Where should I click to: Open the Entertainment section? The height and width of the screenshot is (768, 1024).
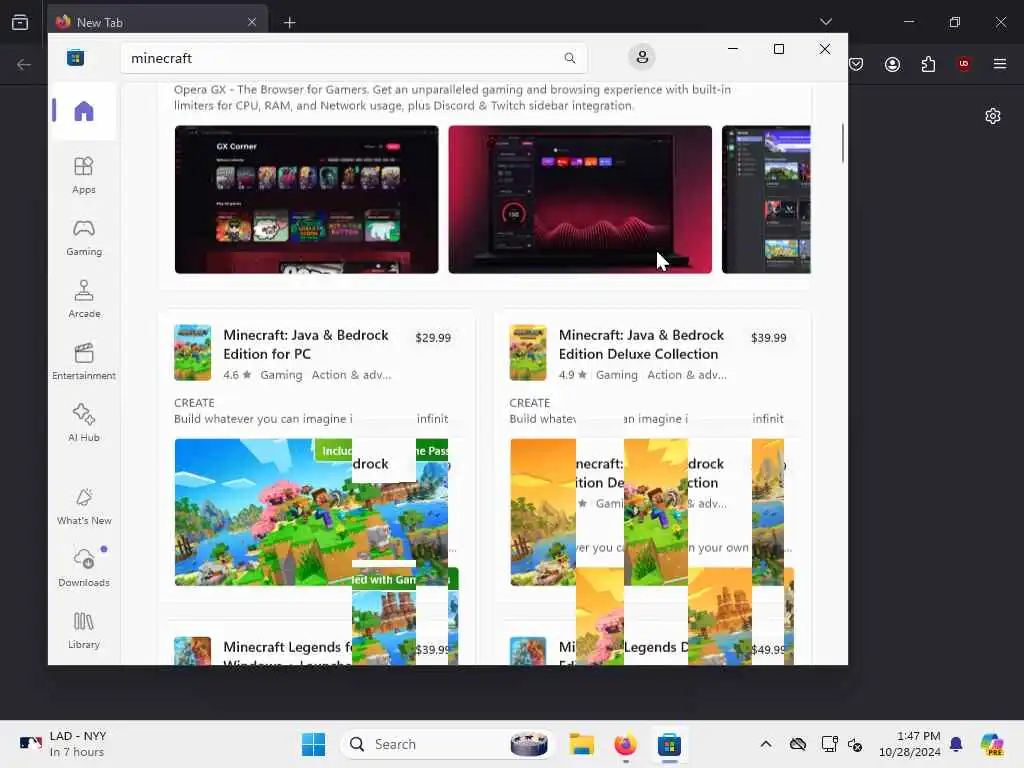[x=84, y=361]
